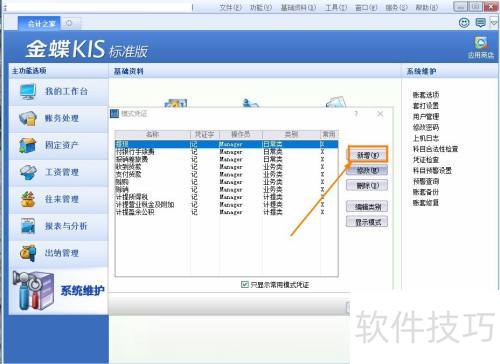The height and width of the screenshot is (364, 500).
Task: Open the 文件(F) menu
Action: [x=230, y=7]
